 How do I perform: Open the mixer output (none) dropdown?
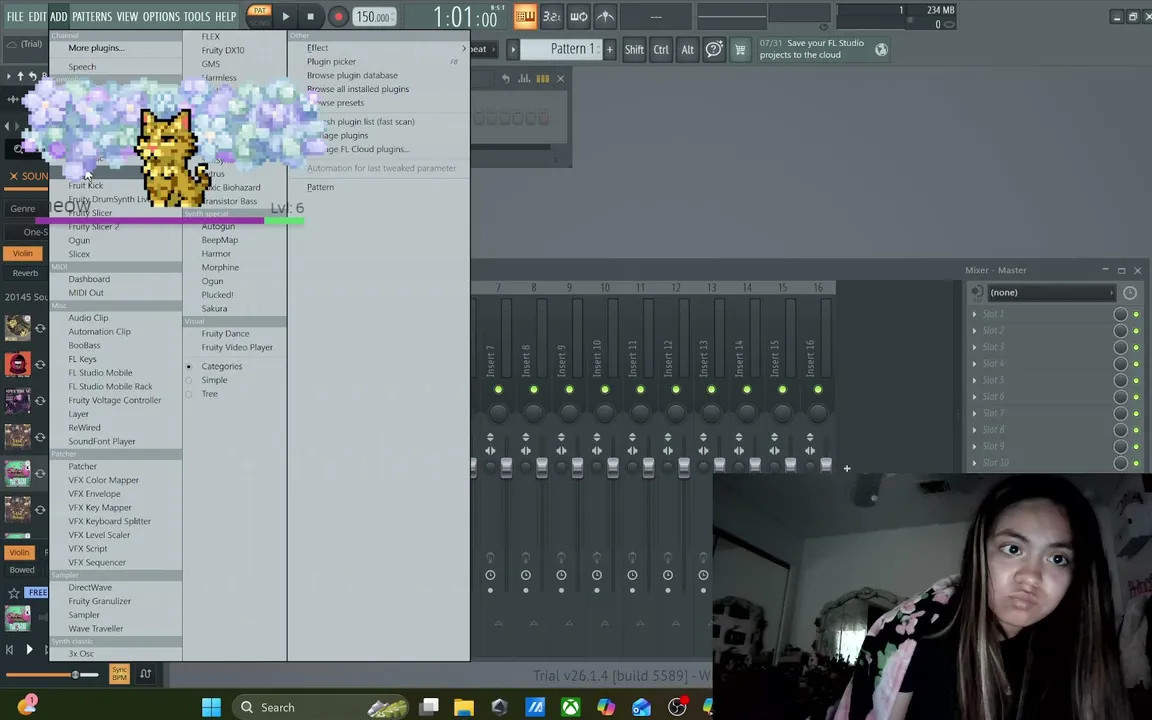coord(1051,292)
